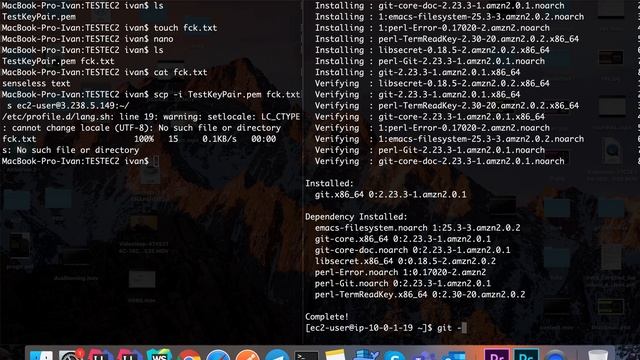Open Telegram from the Dock
640x360 pixels.
tap(277, 355)
